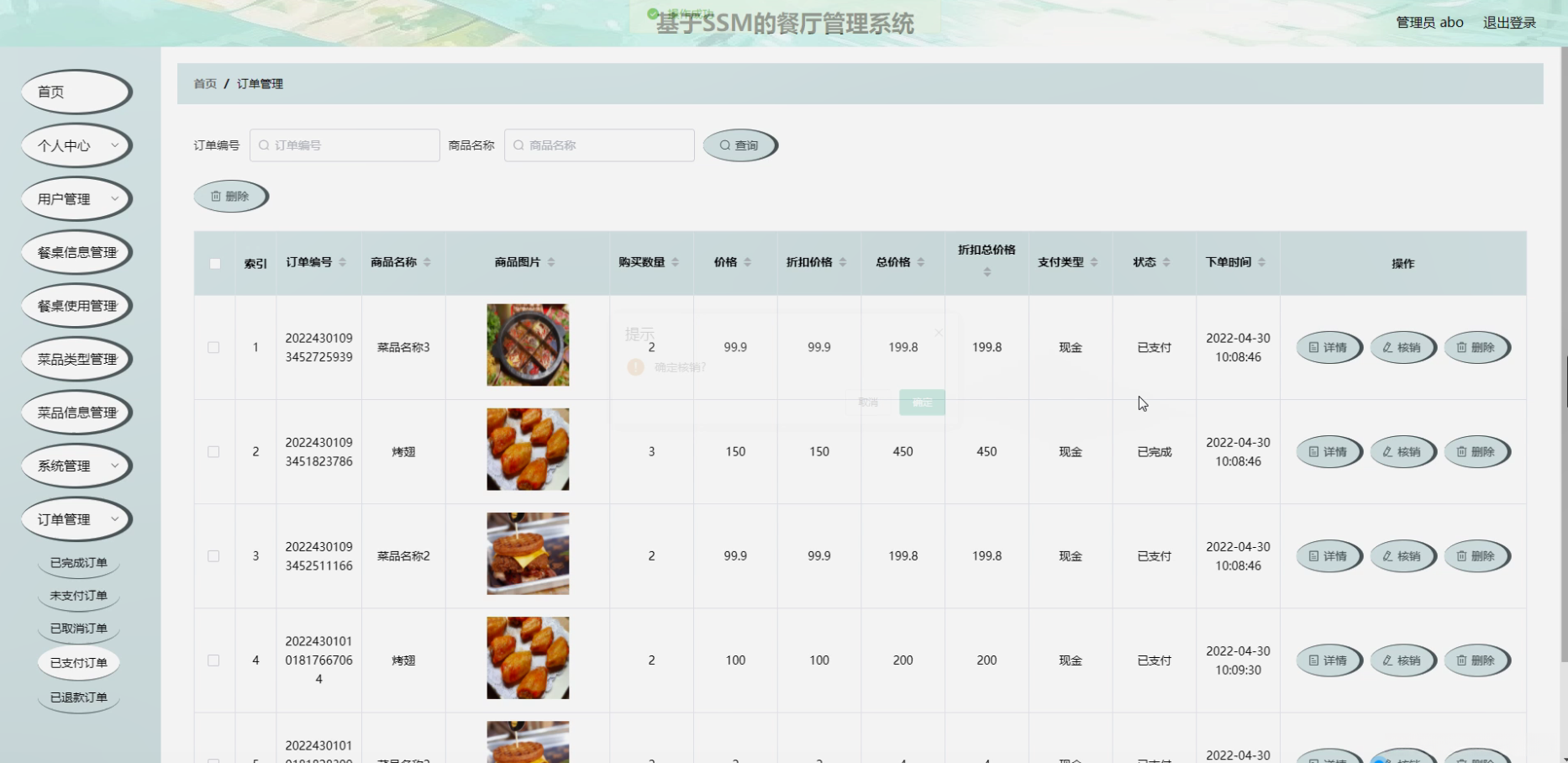Click the 查询 search button
The width and height of the screenshot is (1568, 763).
click(x=740, y=145)
